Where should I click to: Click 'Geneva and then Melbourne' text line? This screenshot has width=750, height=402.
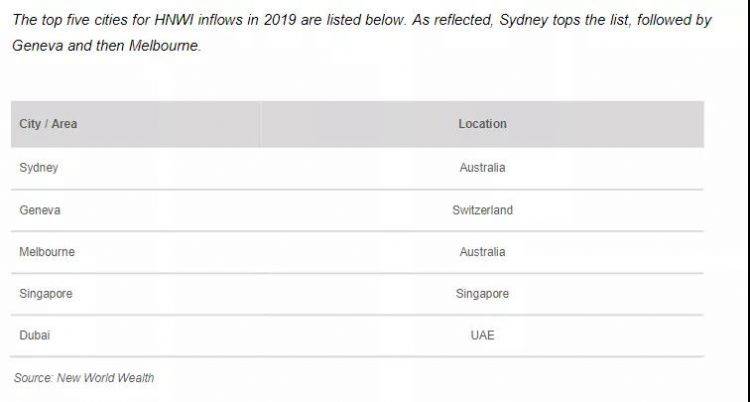[107, 46]
